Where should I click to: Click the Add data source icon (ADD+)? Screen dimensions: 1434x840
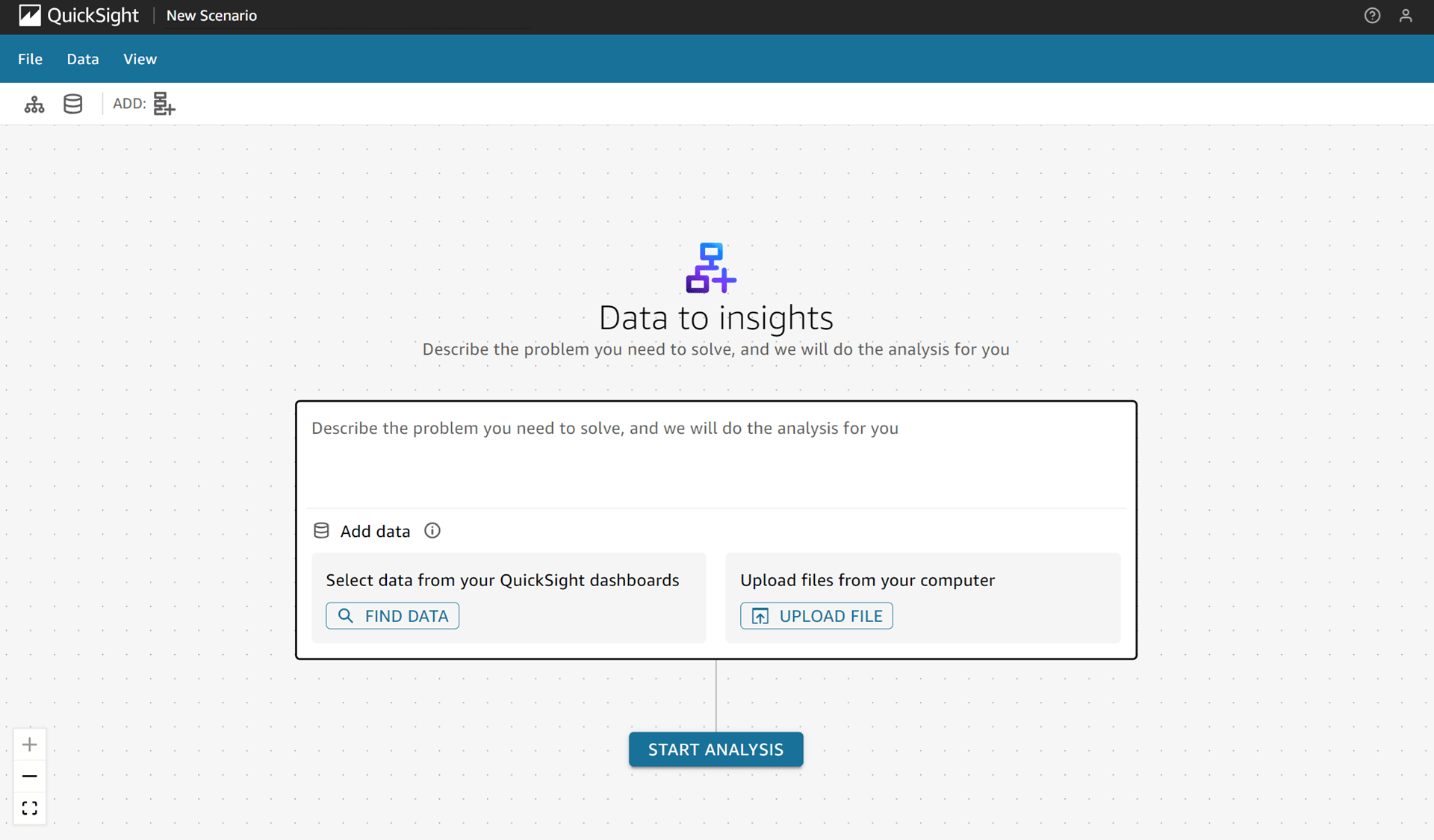coord(163,103)
